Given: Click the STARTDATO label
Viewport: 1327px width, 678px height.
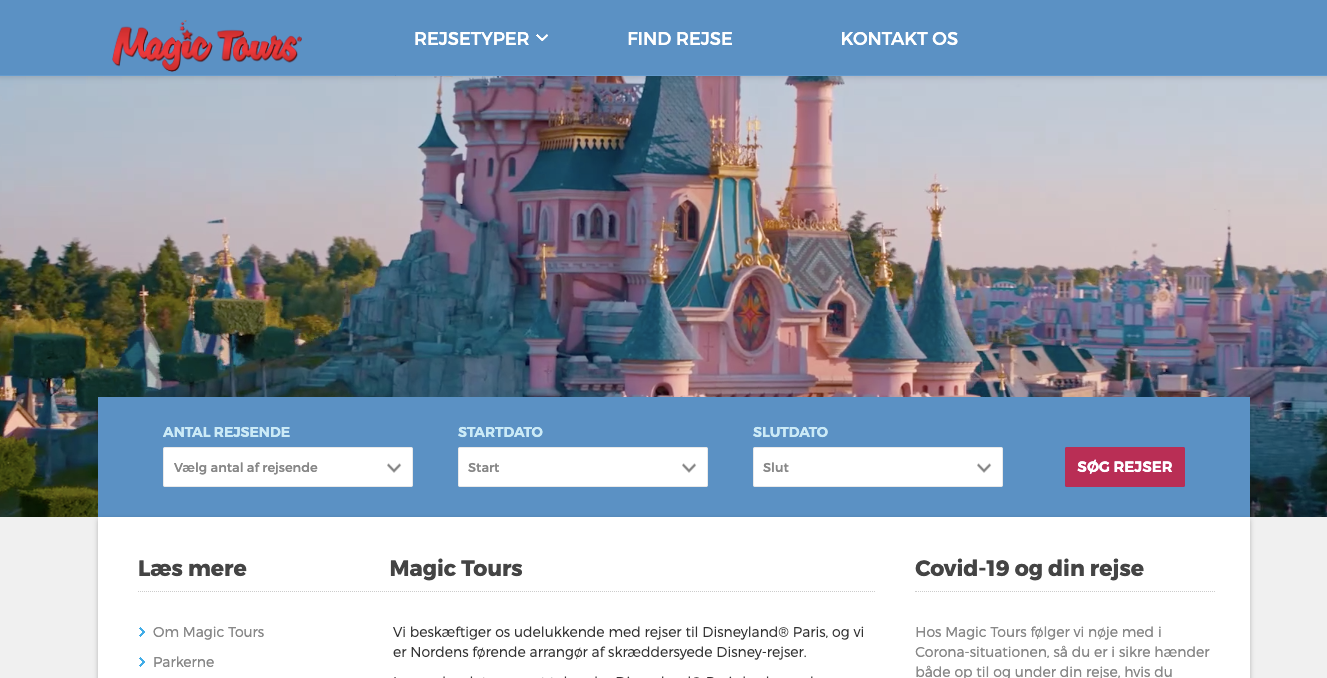Looking at the screenshot, I should [500, 432].
